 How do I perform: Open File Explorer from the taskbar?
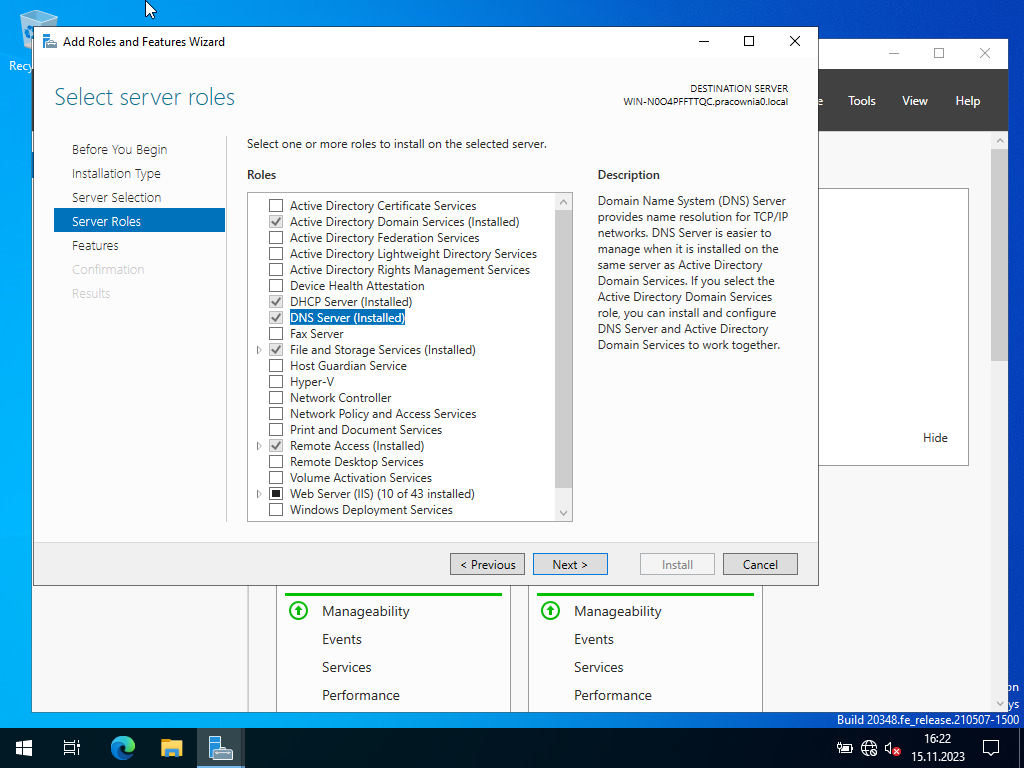click(171, 748)
